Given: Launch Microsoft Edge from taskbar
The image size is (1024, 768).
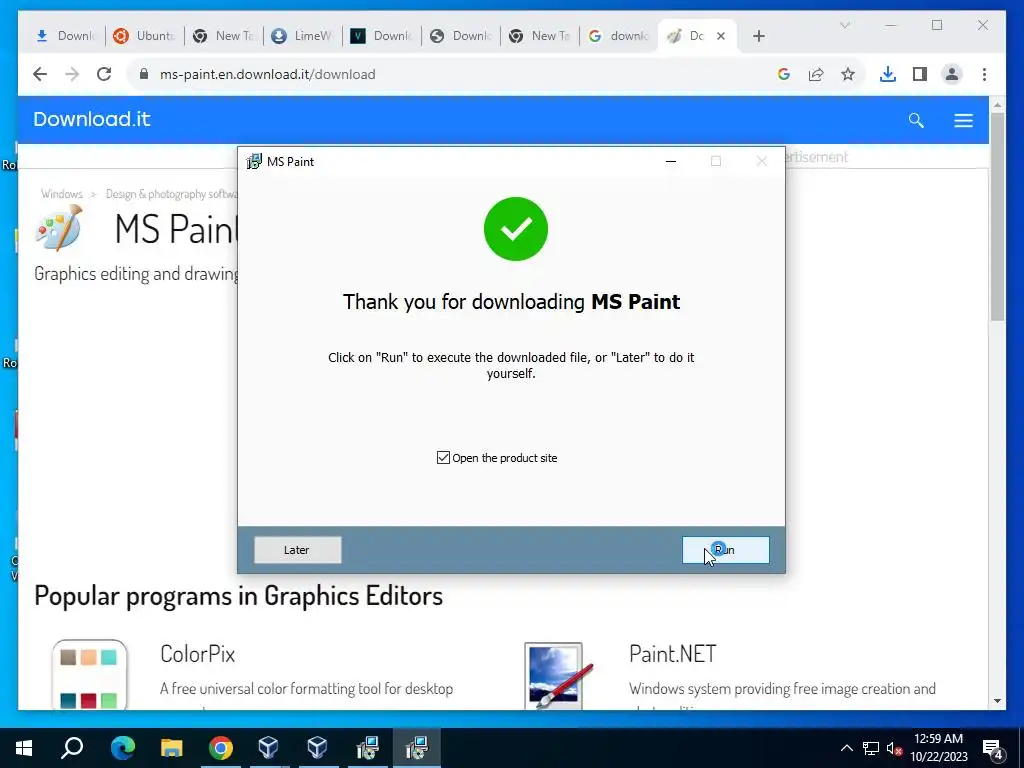Looking at the screenshot, I should point(122,748).
